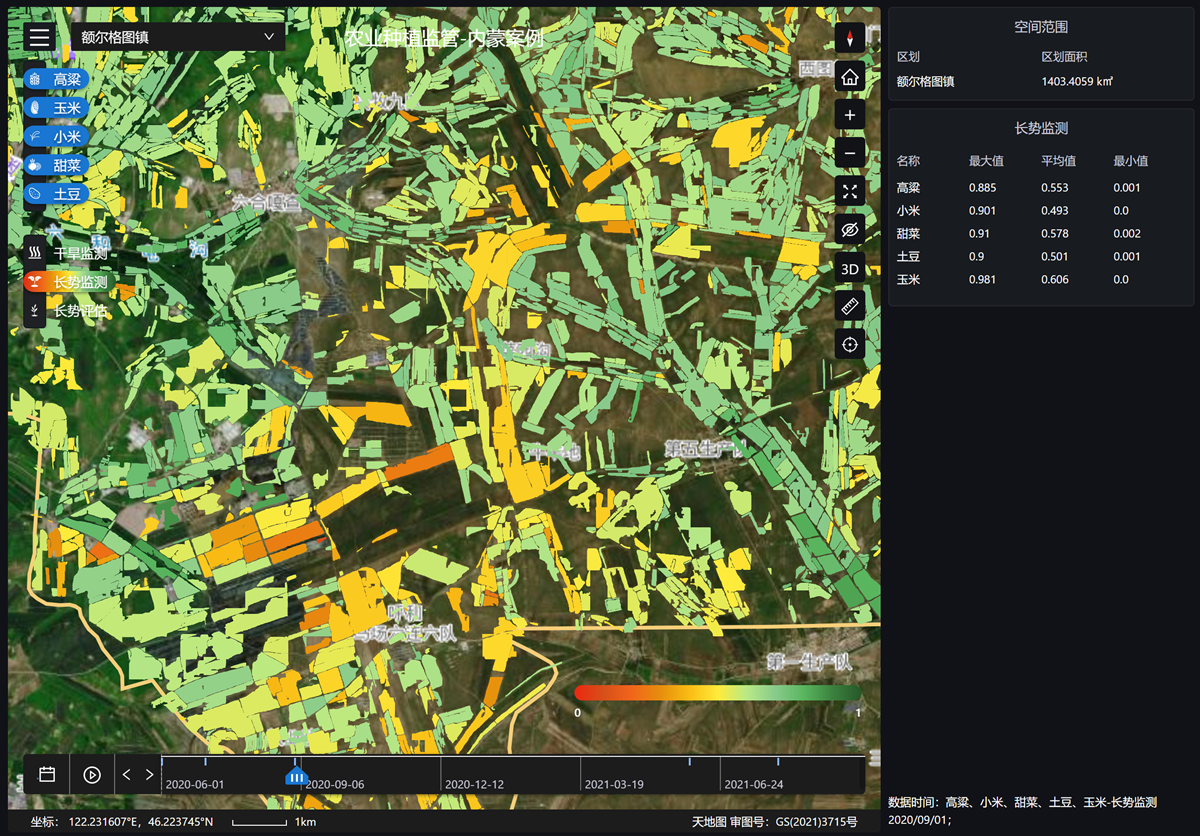Screen dimensions: 1200x836
Task: Zoom in using plus button
Action: [850, 115]
